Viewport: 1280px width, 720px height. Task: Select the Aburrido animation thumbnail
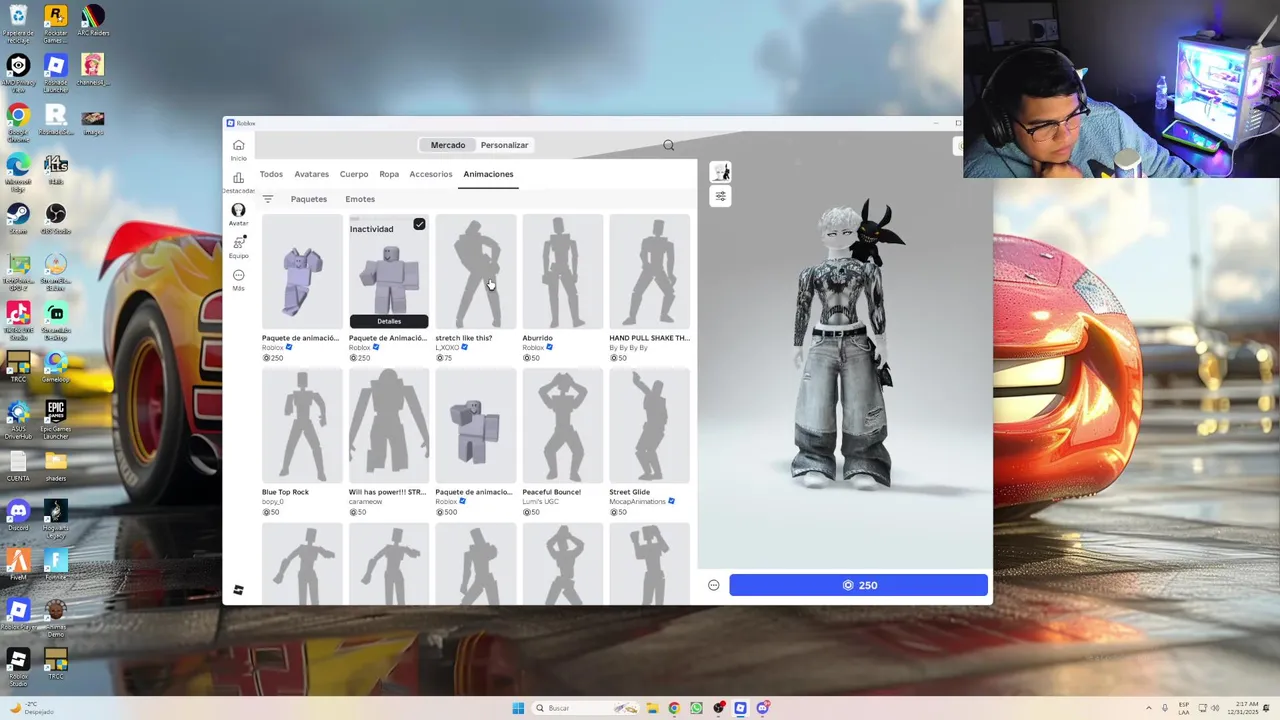click(563, 271)
